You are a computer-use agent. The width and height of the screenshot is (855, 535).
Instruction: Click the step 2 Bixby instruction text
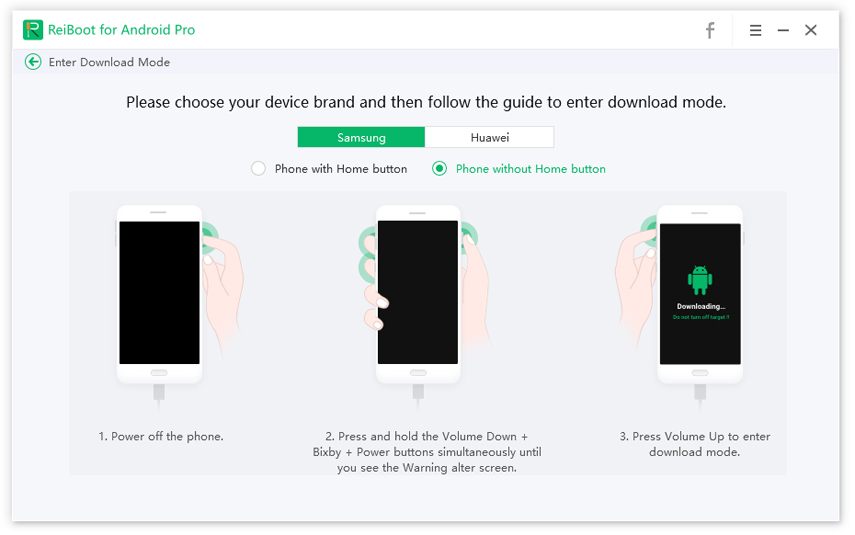[427, 452]
